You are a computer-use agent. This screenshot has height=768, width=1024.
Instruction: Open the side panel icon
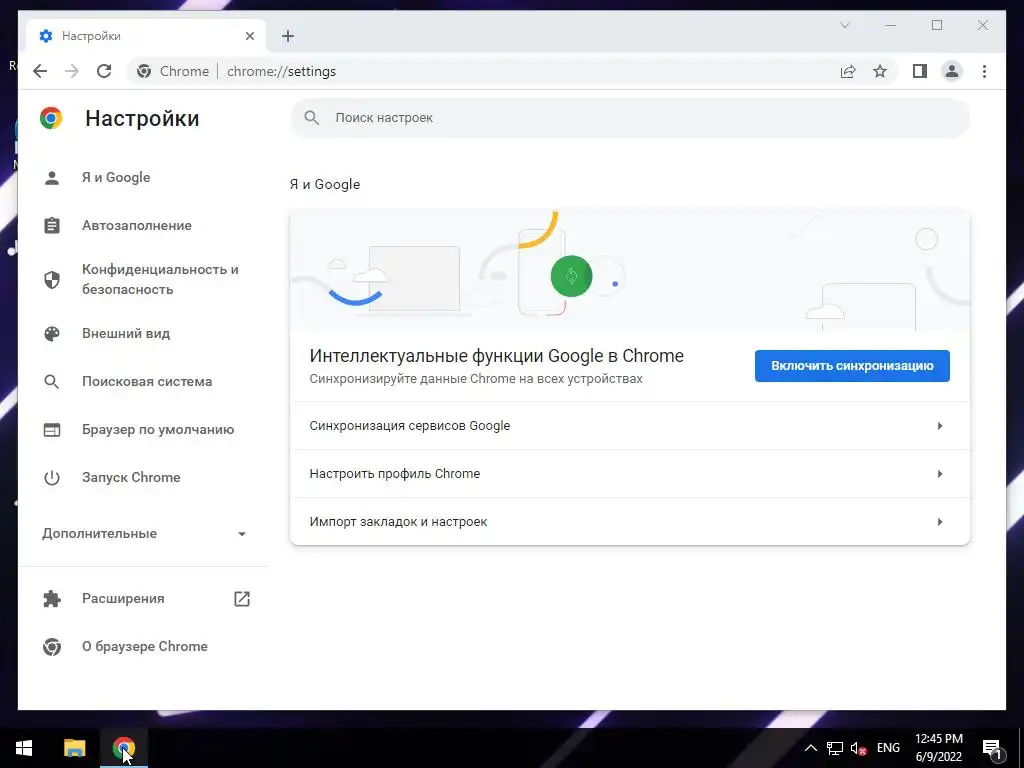[x=920, y=71]
